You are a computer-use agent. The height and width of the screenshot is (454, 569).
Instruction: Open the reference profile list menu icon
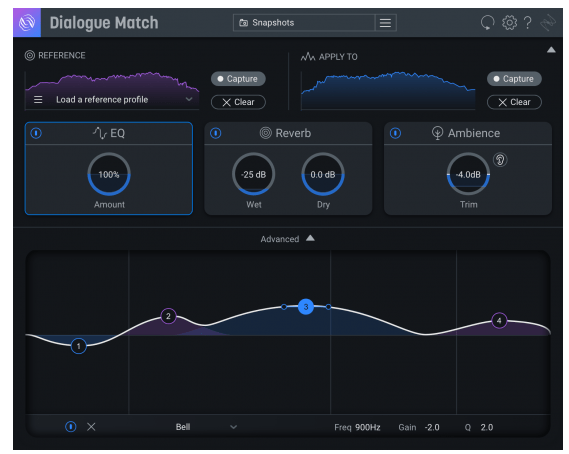38,99
